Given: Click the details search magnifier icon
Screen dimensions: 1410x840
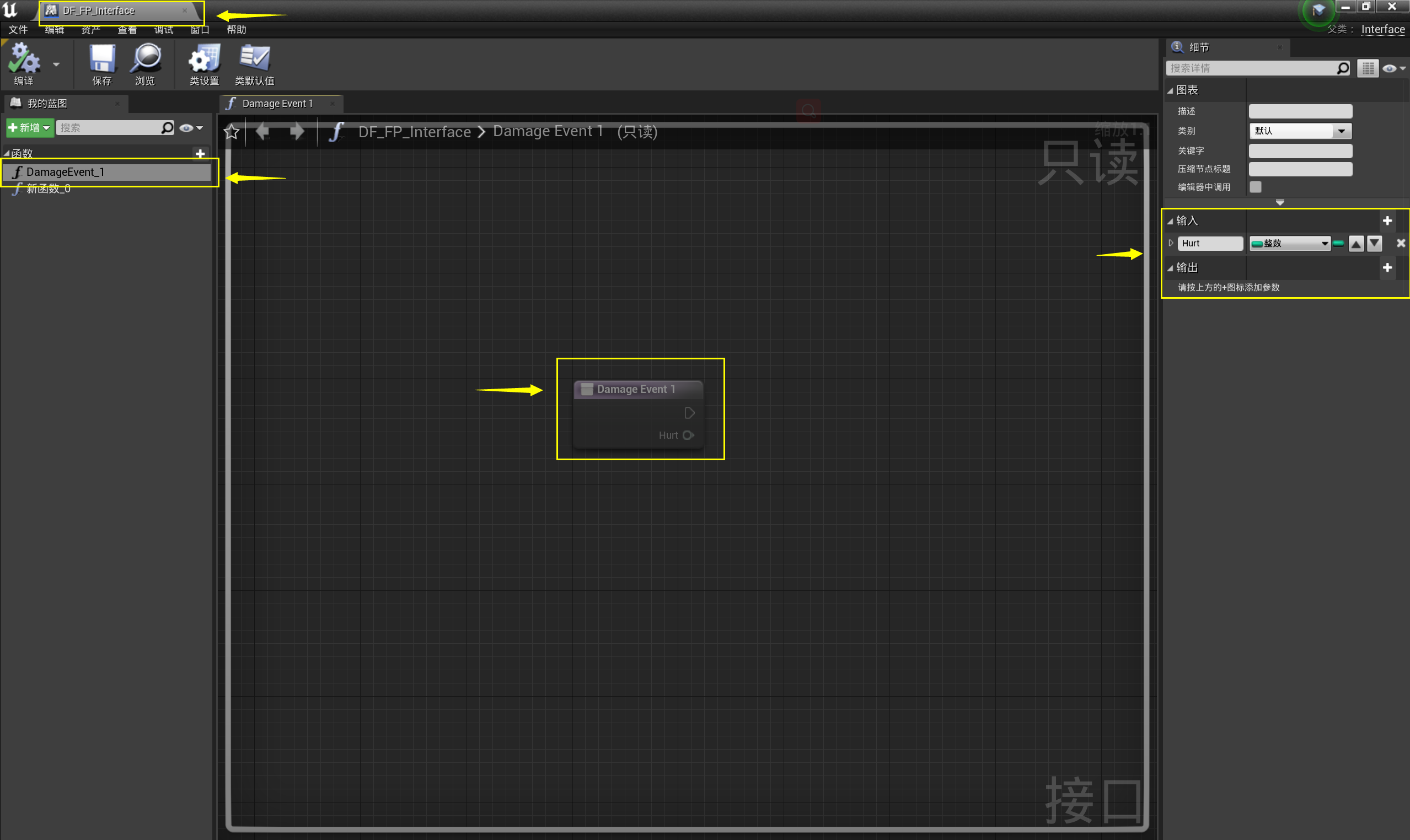Looking at the screenshot, I should coord(1343,68).
